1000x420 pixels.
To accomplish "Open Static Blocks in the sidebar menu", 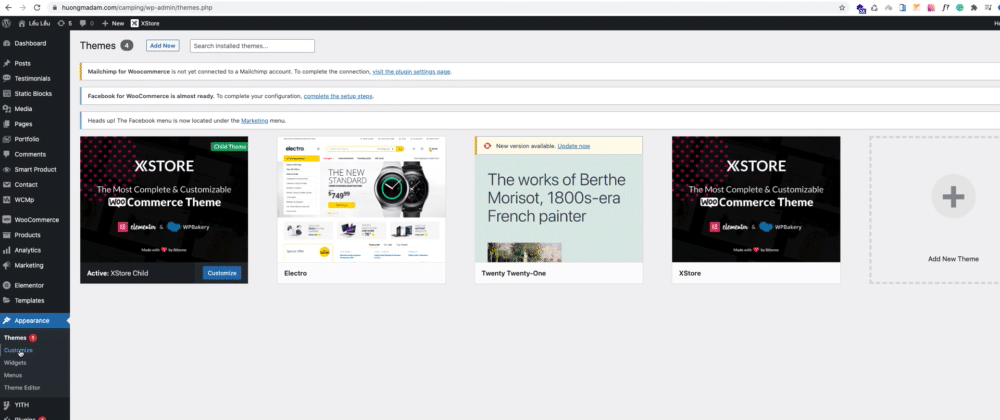I will coord(33,94).
